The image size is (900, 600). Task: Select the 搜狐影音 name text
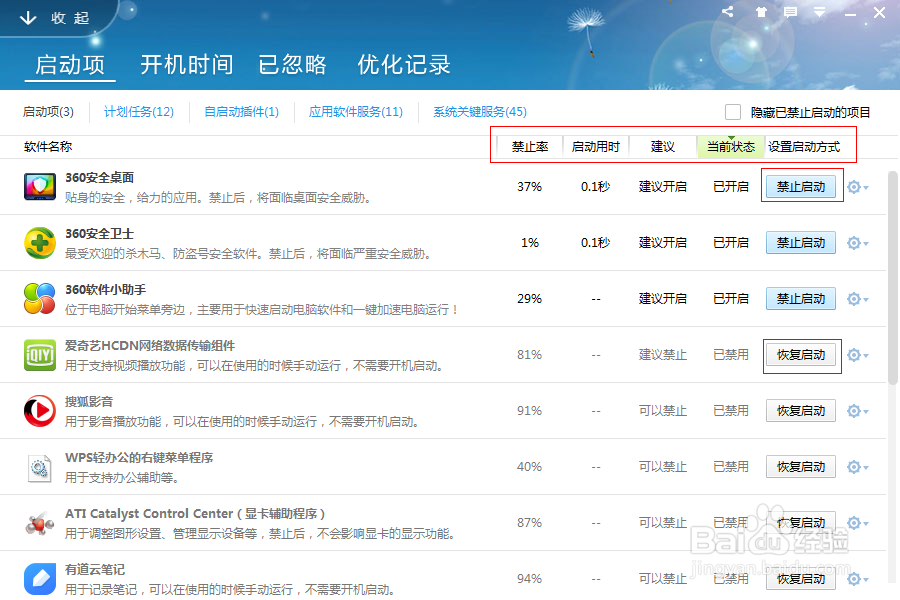click(x=89, y=402)
